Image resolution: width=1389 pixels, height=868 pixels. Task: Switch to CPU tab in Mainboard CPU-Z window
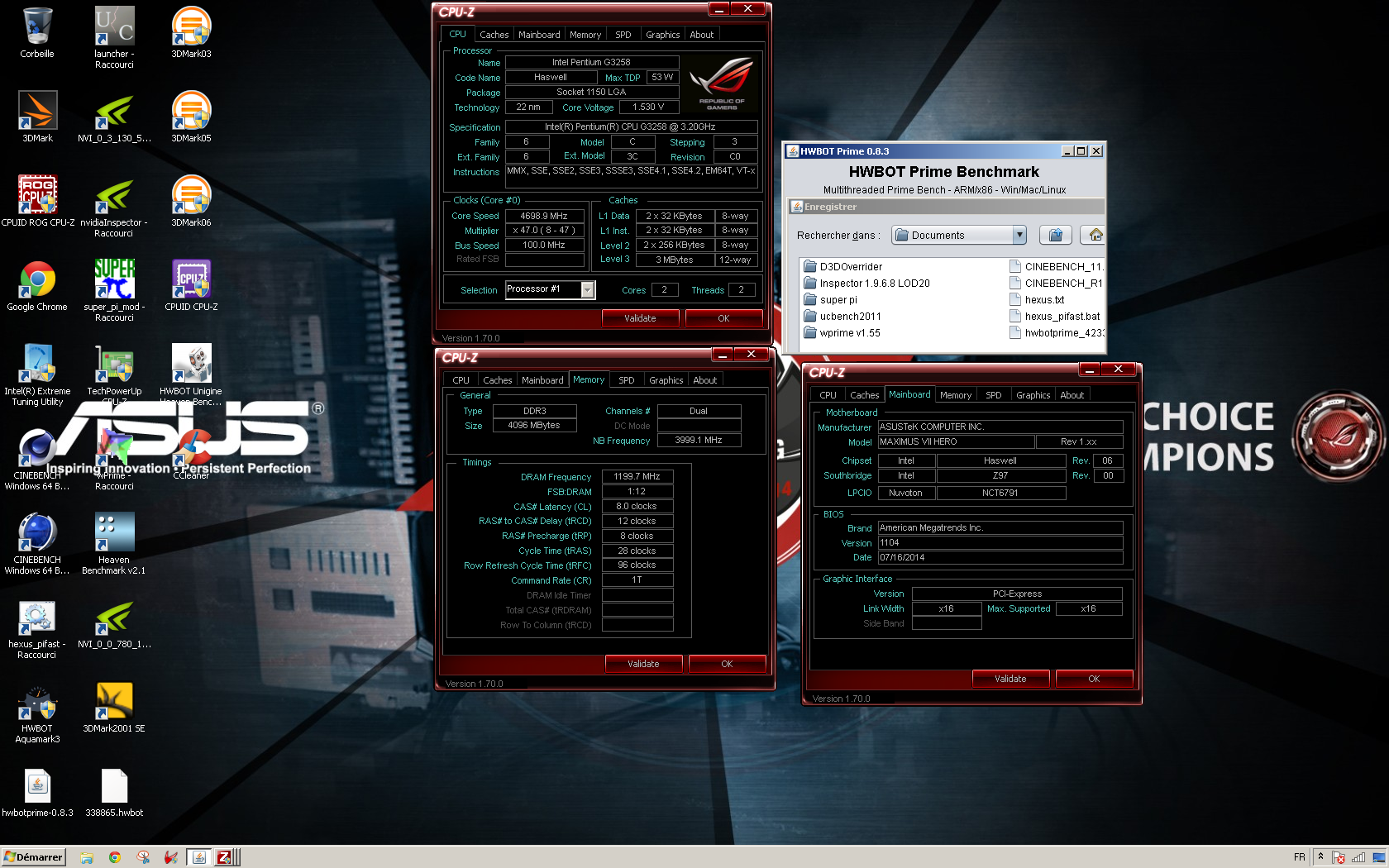click(x=828, y=395)
